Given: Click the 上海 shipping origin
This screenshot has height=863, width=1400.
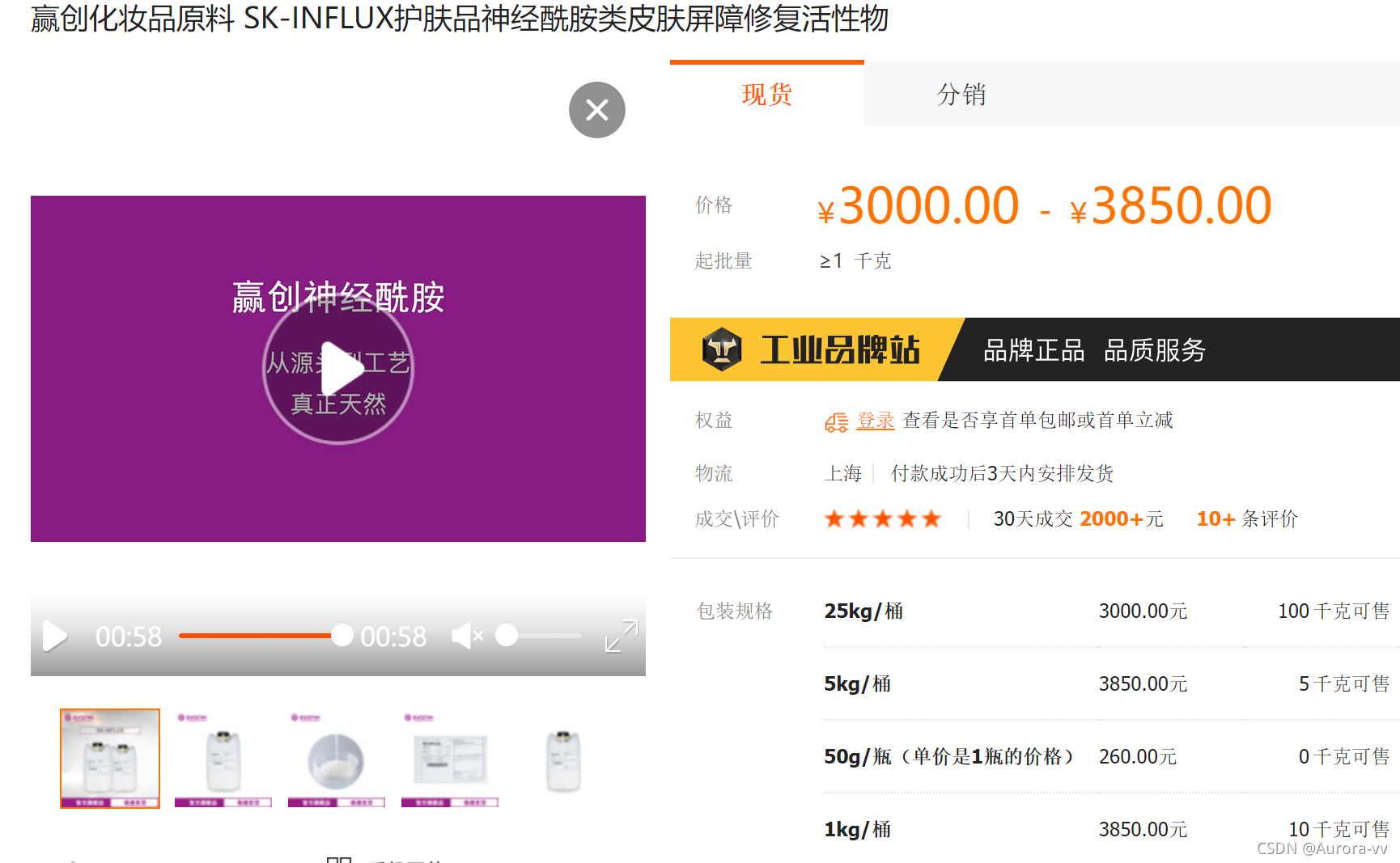Looking at the screenshot, I should [x=843, y=474].
